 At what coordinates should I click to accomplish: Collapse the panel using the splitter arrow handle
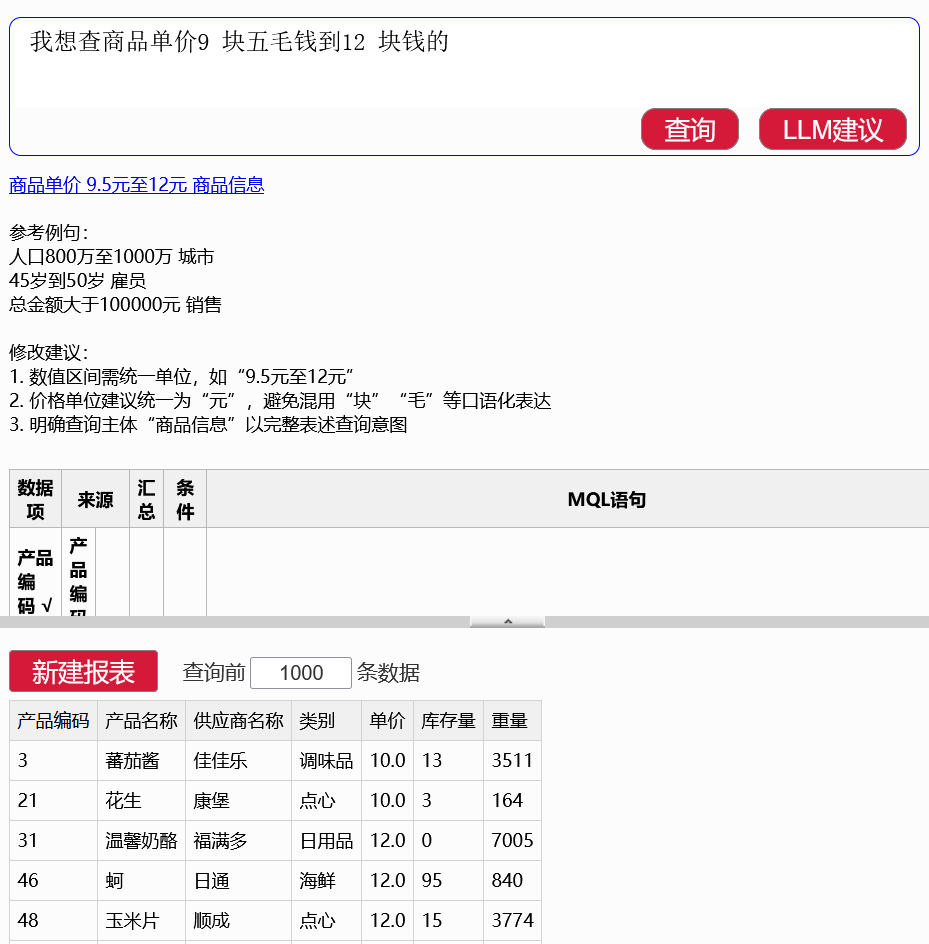pyautogui.click(x=507, y=622)
